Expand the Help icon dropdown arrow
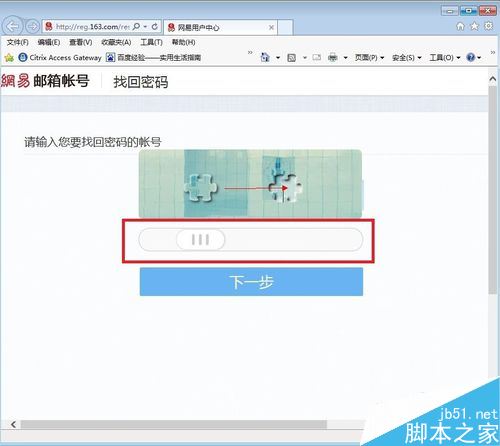This screenshot has width=500, height=446. [x=479, y=58]
